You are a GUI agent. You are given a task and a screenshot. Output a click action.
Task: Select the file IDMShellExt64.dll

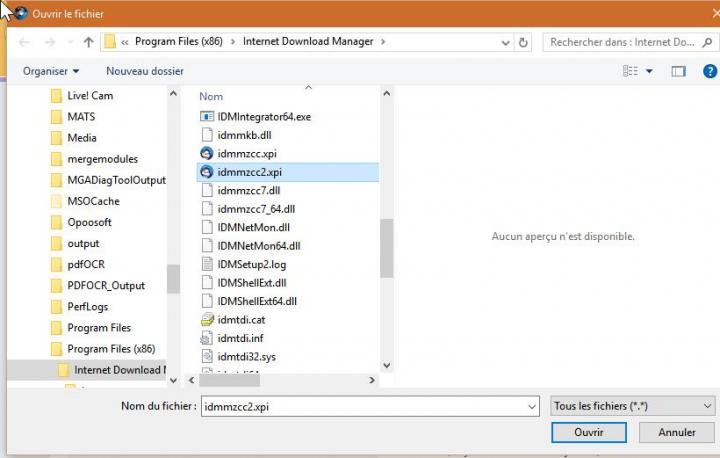click(249, 301)
